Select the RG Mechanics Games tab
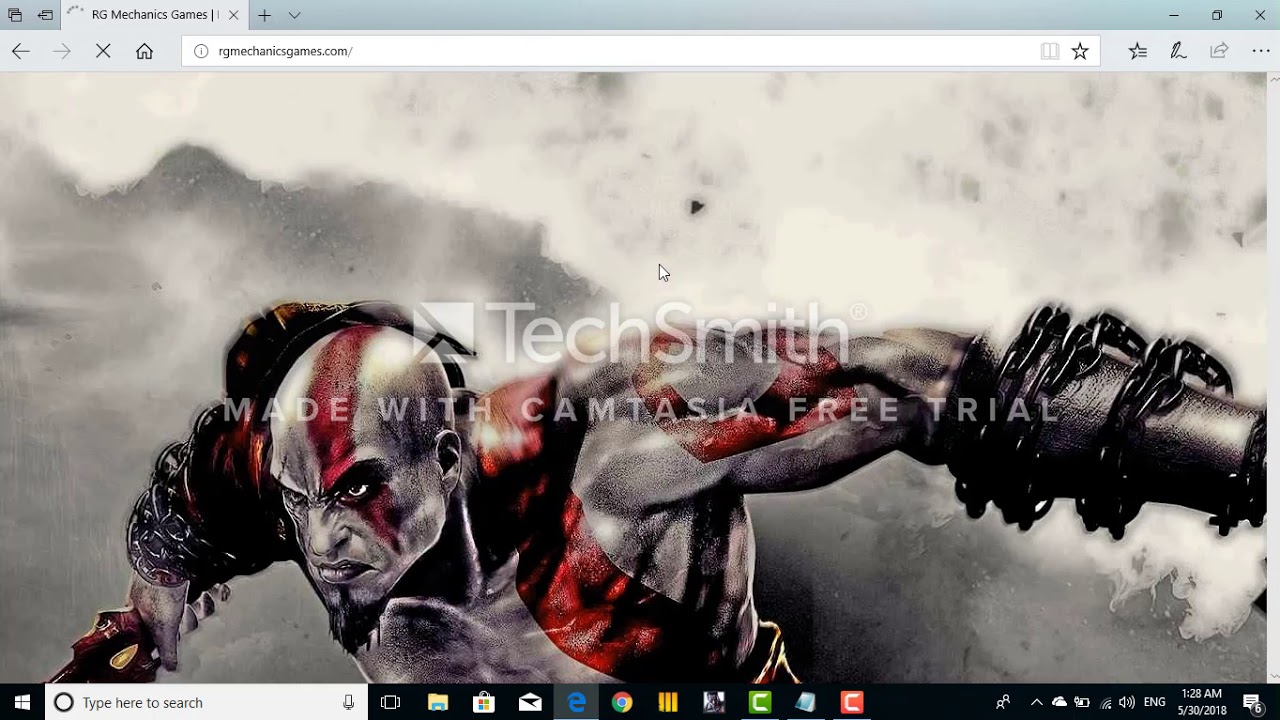Image resolution: width=1280 pixels, height=720 pixels. (x=154, y=15)
